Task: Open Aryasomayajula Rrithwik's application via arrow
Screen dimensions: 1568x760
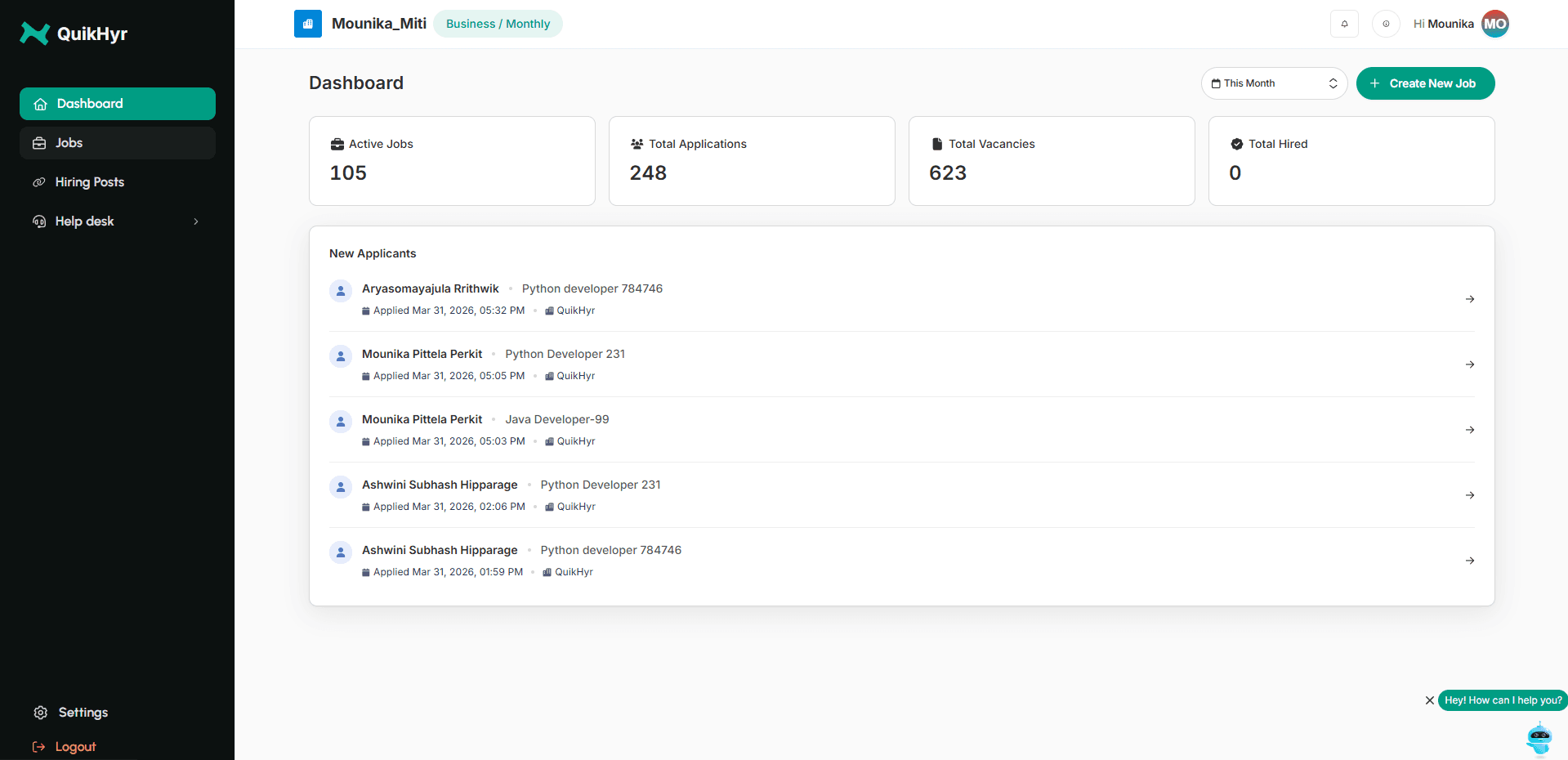Action: 1470,299
